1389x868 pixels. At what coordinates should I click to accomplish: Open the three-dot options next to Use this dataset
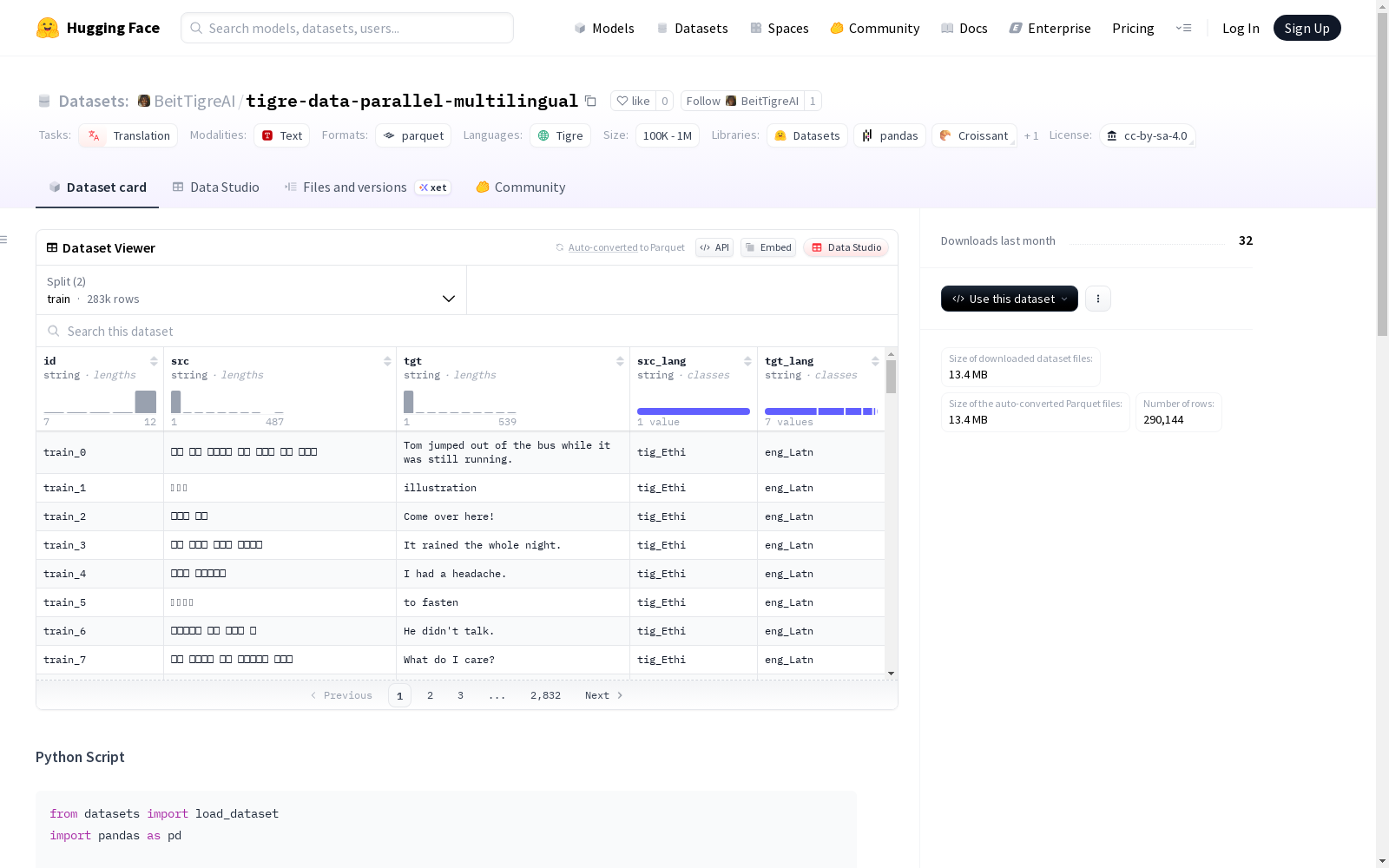pos(1098,299)
